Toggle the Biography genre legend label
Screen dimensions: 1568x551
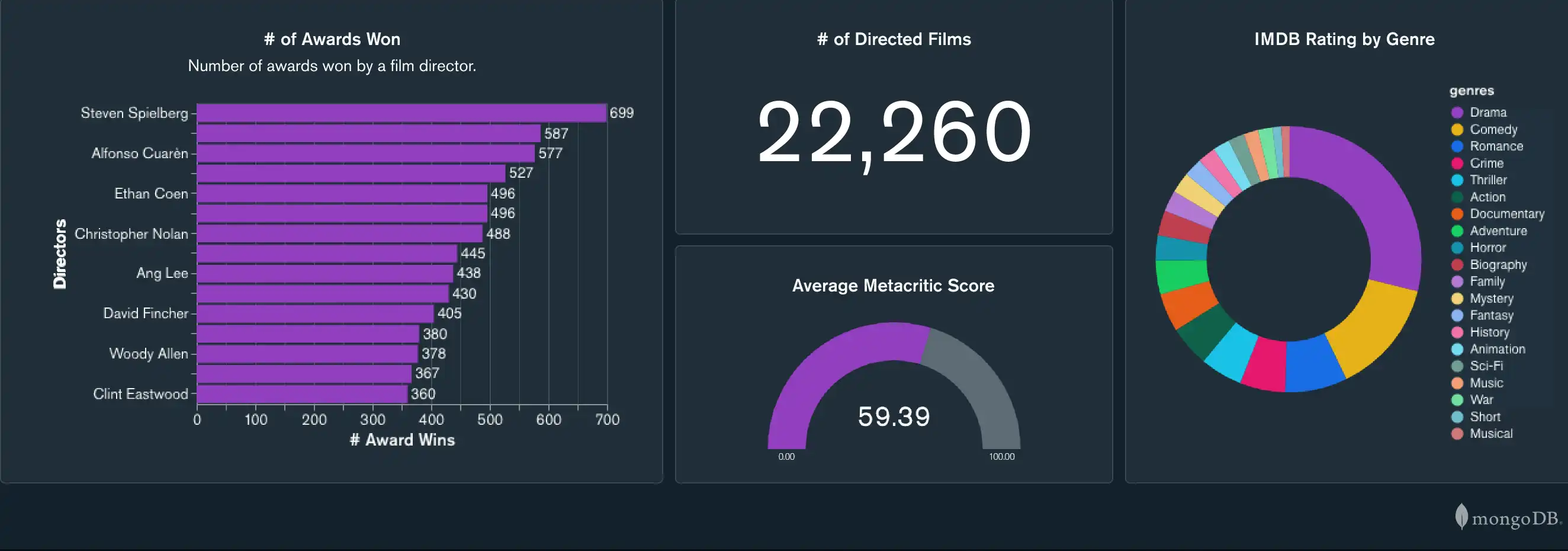point(1498,265)
